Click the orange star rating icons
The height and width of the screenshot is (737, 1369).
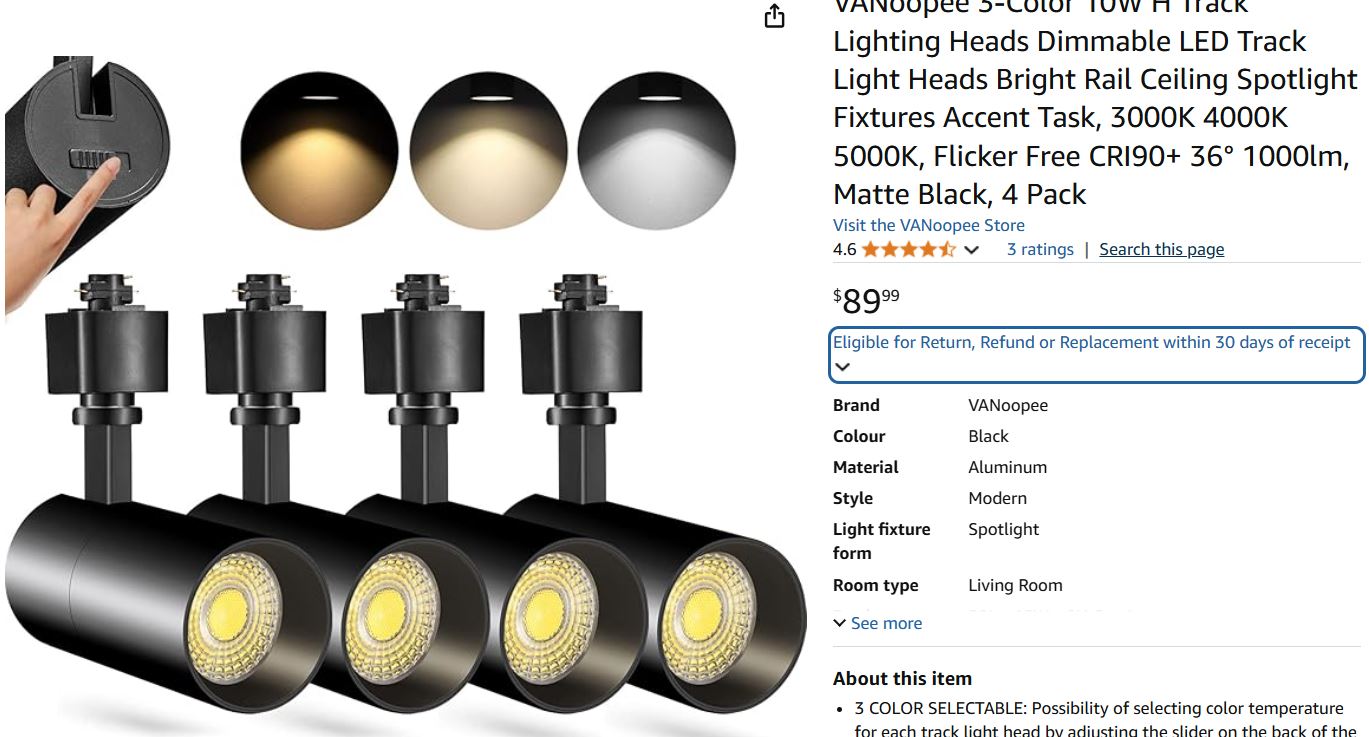point(909,249)
